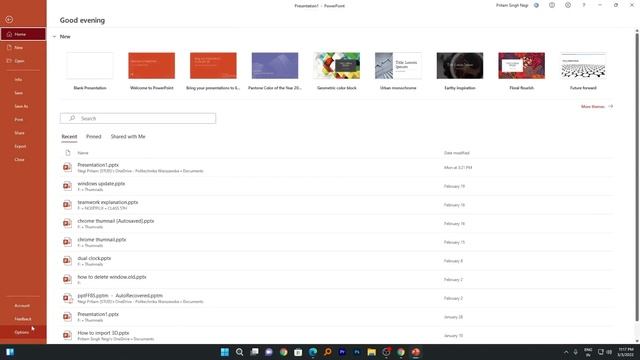The image size is (640, 360).
Task: Click file icon beside teamwork explanation.pptx
Action: 67,204
